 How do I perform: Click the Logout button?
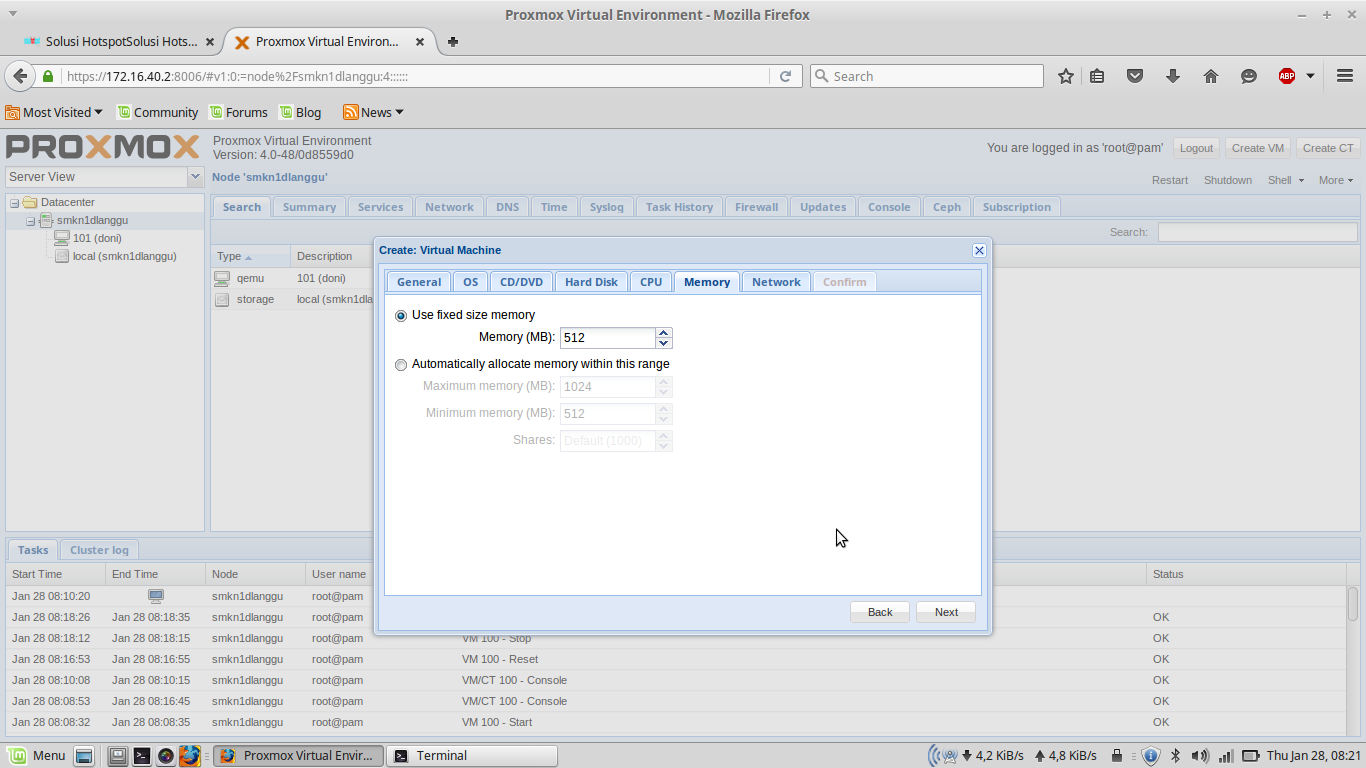click(x=1196, y=148)
